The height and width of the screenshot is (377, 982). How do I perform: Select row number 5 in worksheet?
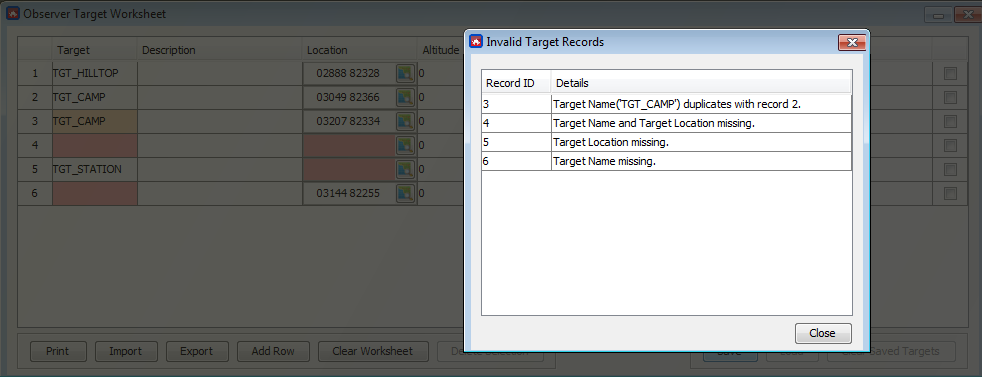point(35,169)
